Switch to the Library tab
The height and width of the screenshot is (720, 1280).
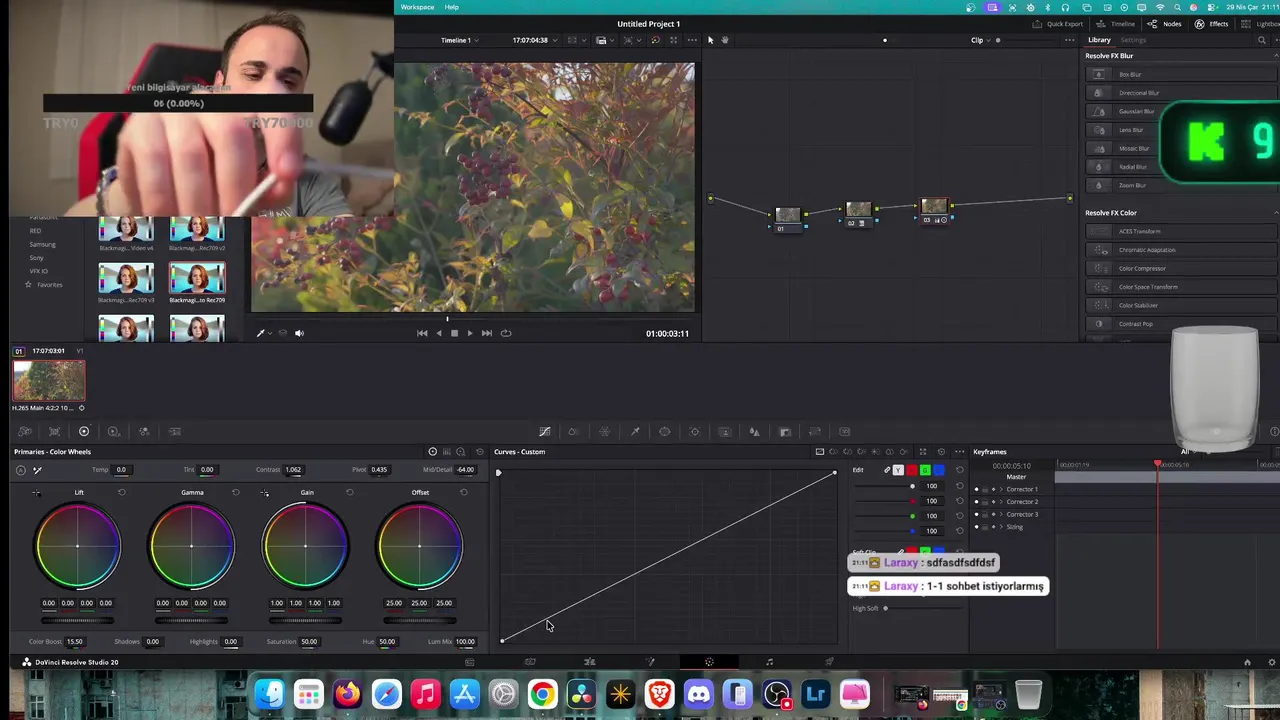coord(1099,40)
